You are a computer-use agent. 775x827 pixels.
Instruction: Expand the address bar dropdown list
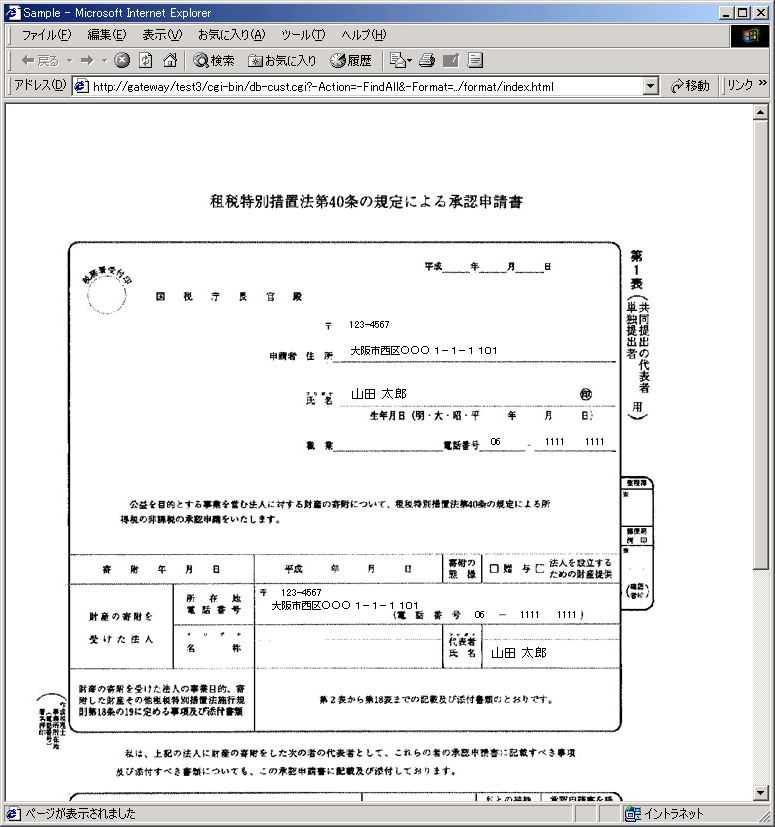tap(650, 86)
